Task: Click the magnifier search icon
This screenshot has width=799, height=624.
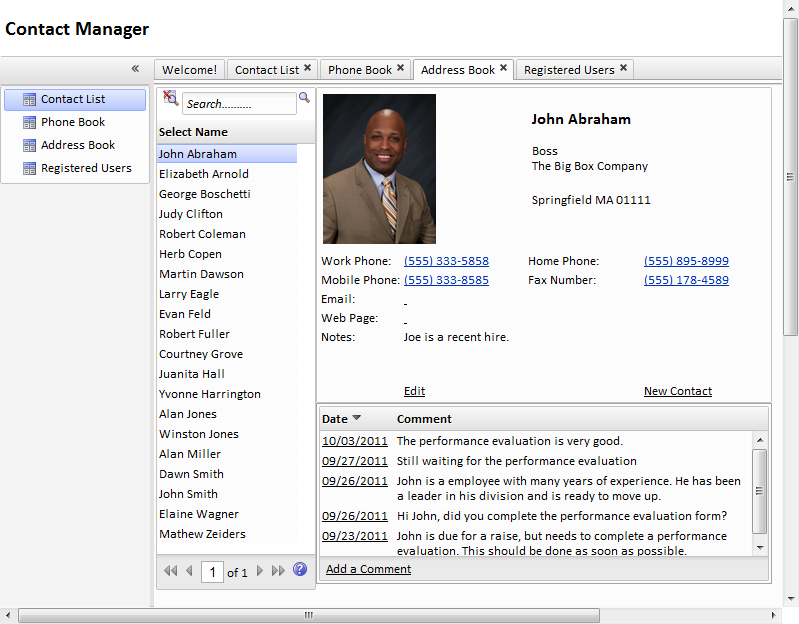Action: click(304, 97)
